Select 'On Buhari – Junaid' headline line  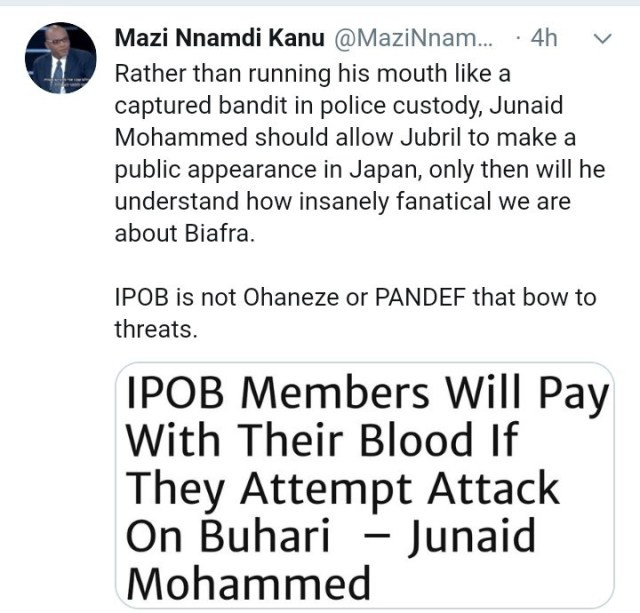pos(331,535)
